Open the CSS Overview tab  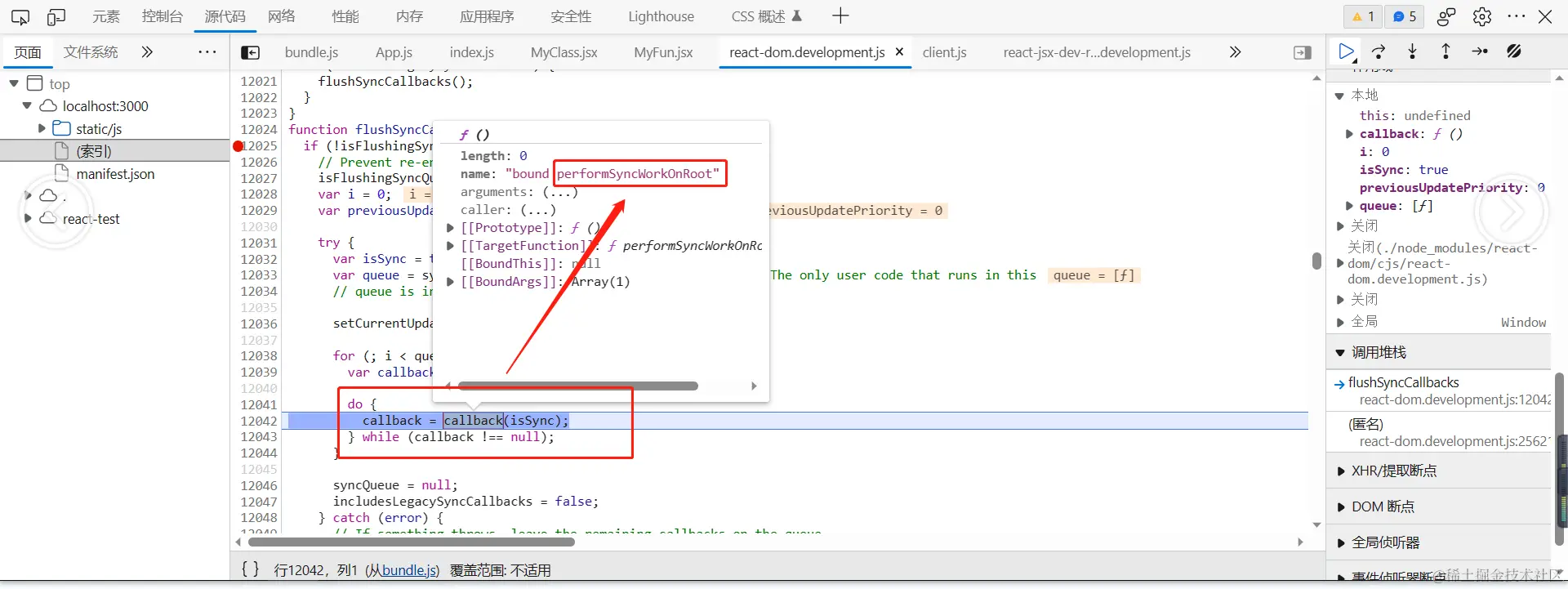coord(766,16)
